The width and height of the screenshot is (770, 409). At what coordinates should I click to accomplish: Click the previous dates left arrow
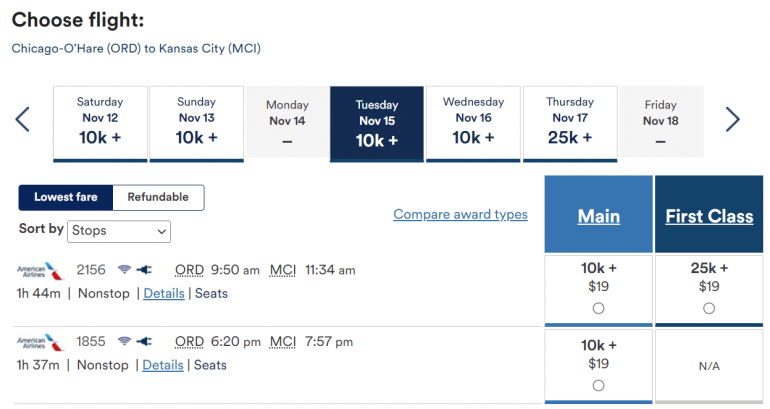[x=22, y=120]
